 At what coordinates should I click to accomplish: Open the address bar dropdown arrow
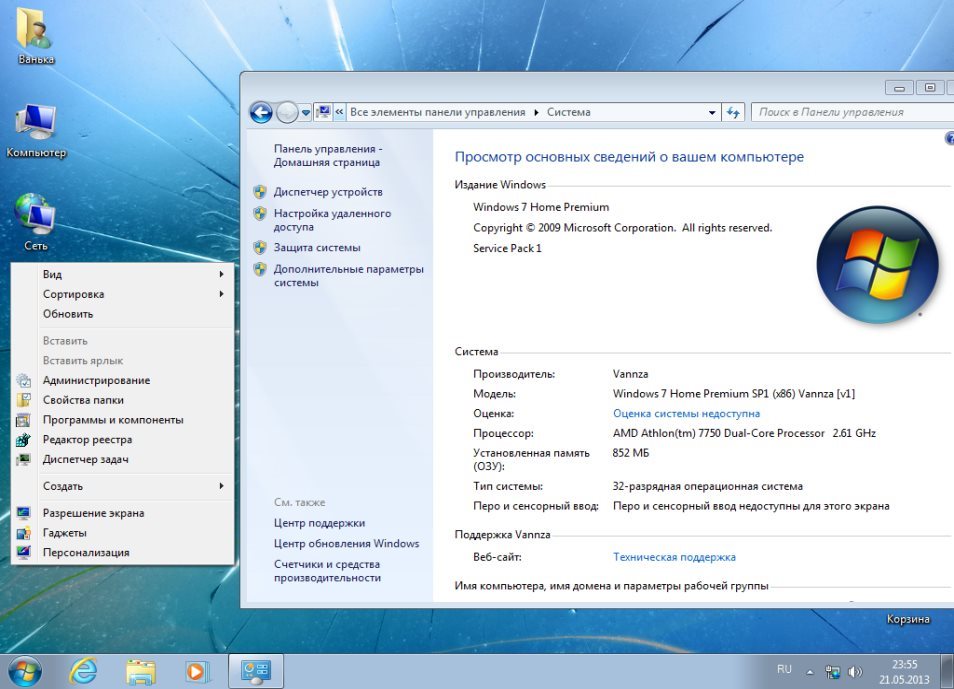(x=712, y=112)
